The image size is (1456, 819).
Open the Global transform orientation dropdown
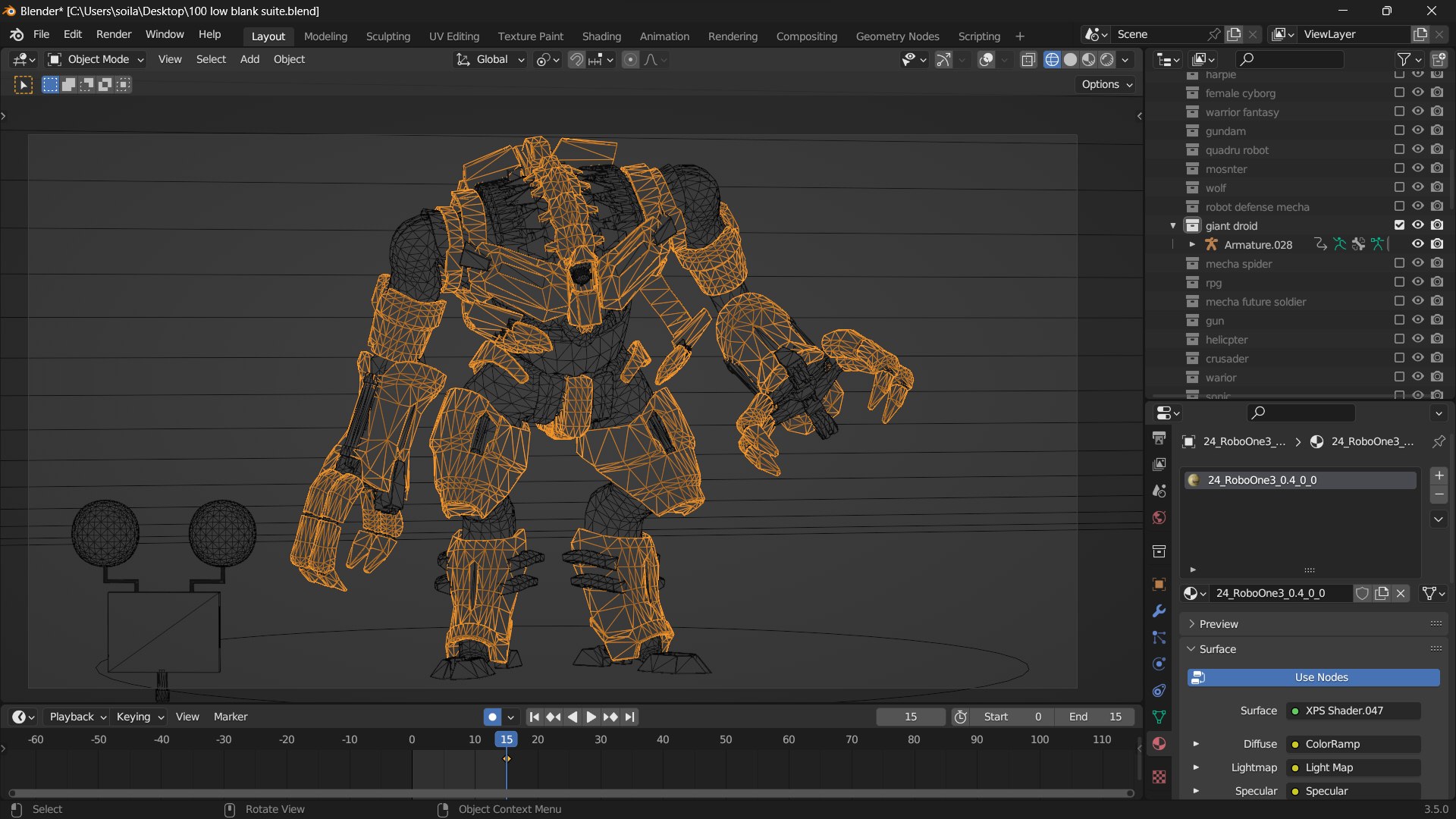[491, 59]
